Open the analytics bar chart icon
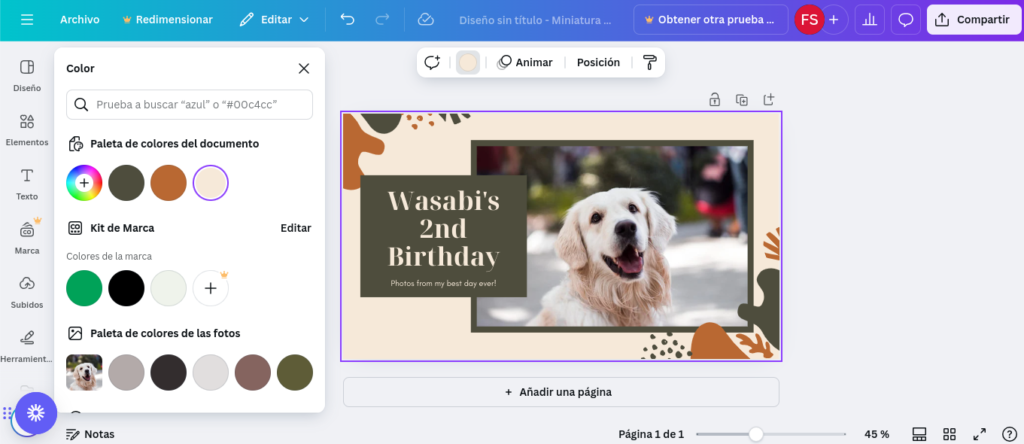 click(869, 20)
